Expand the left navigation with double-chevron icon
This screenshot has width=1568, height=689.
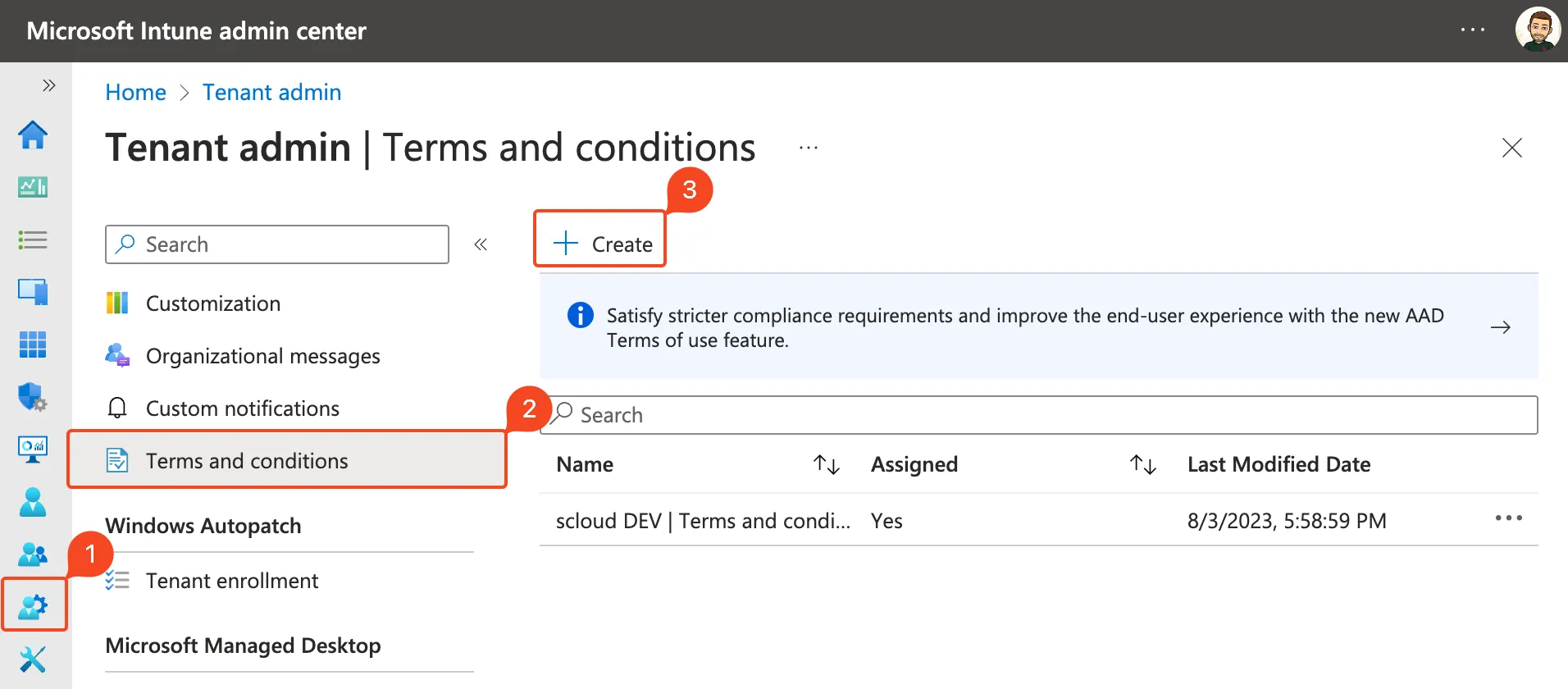point(49,85)
